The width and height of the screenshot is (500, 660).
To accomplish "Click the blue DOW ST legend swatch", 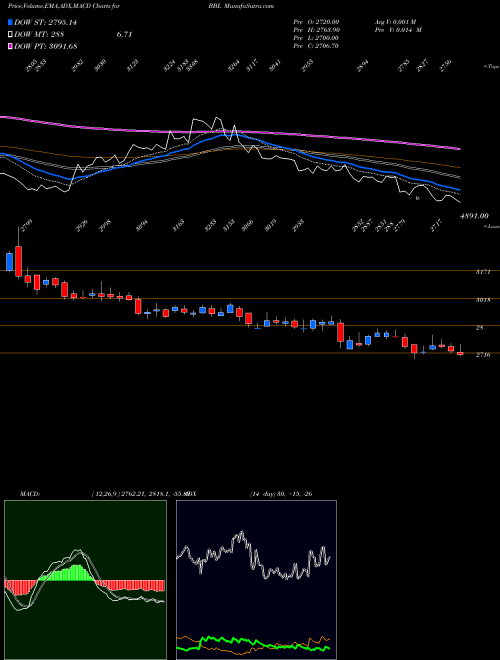I will (x=10, y=22).
